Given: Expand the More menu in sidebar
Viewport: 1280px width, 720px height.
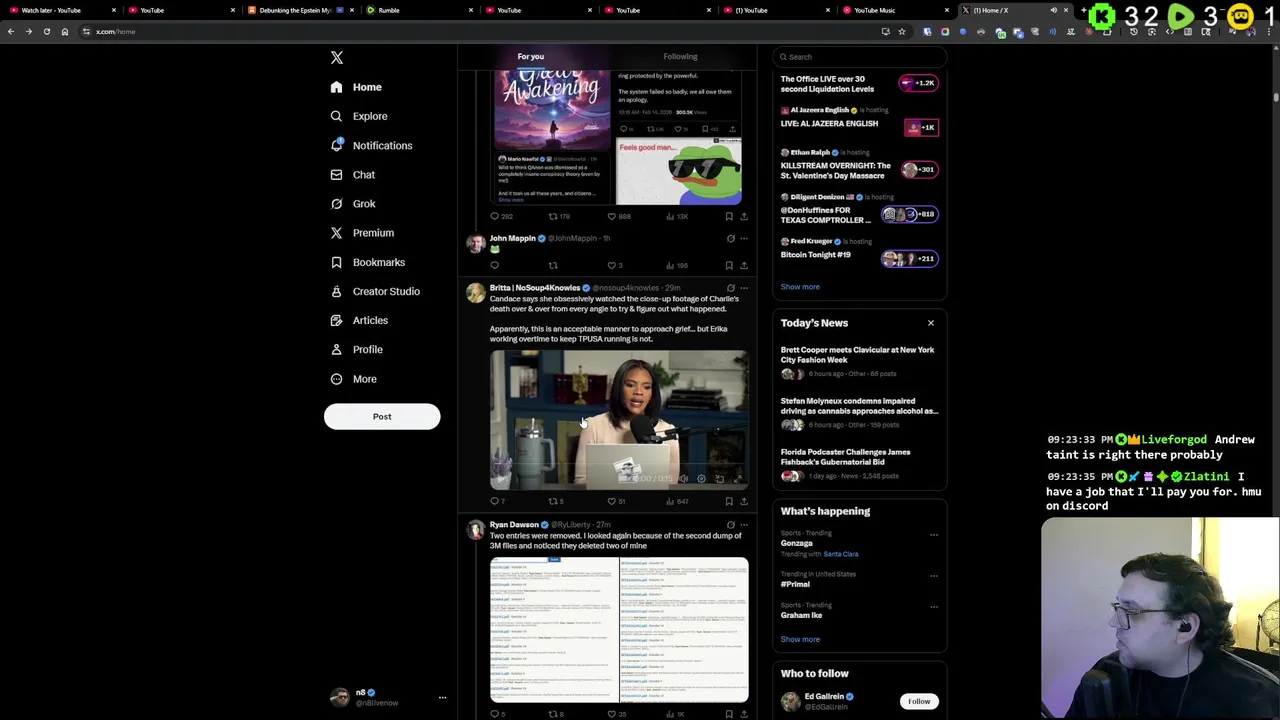Looking at the screenshot, I should (x=353, y=379).
